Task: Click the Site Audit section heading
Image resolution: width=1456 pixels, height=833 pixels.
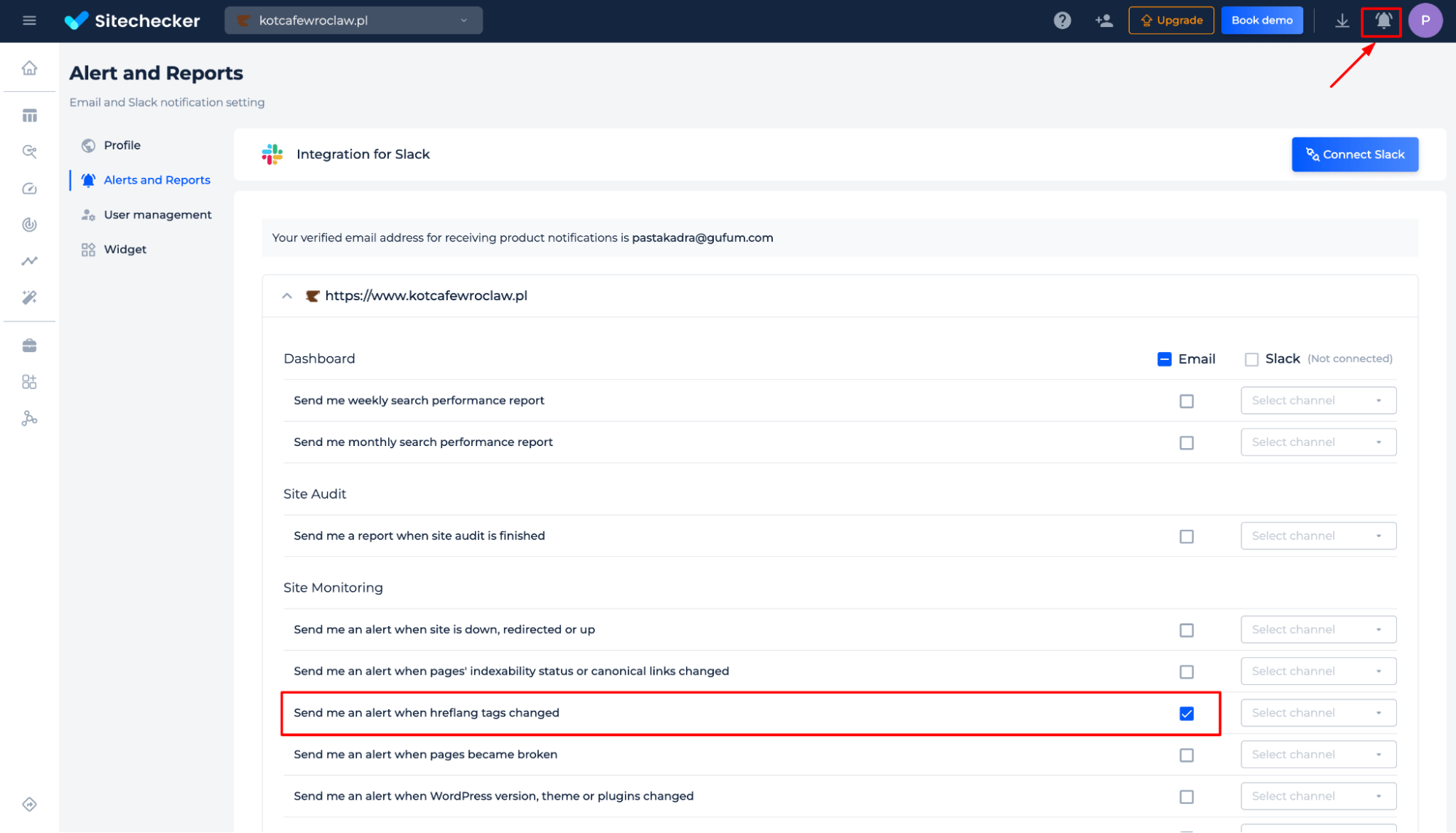Action: [315, 494]
